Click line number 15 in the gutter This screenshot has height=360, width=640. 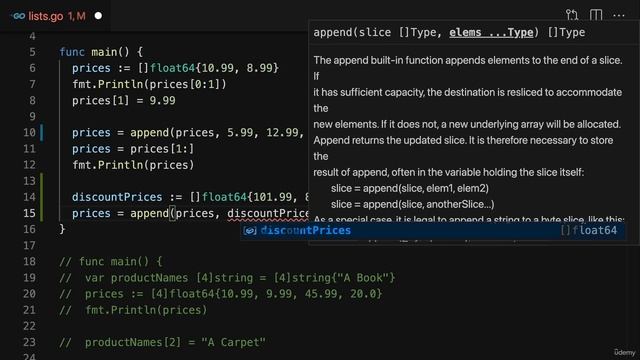pos(29,213)
